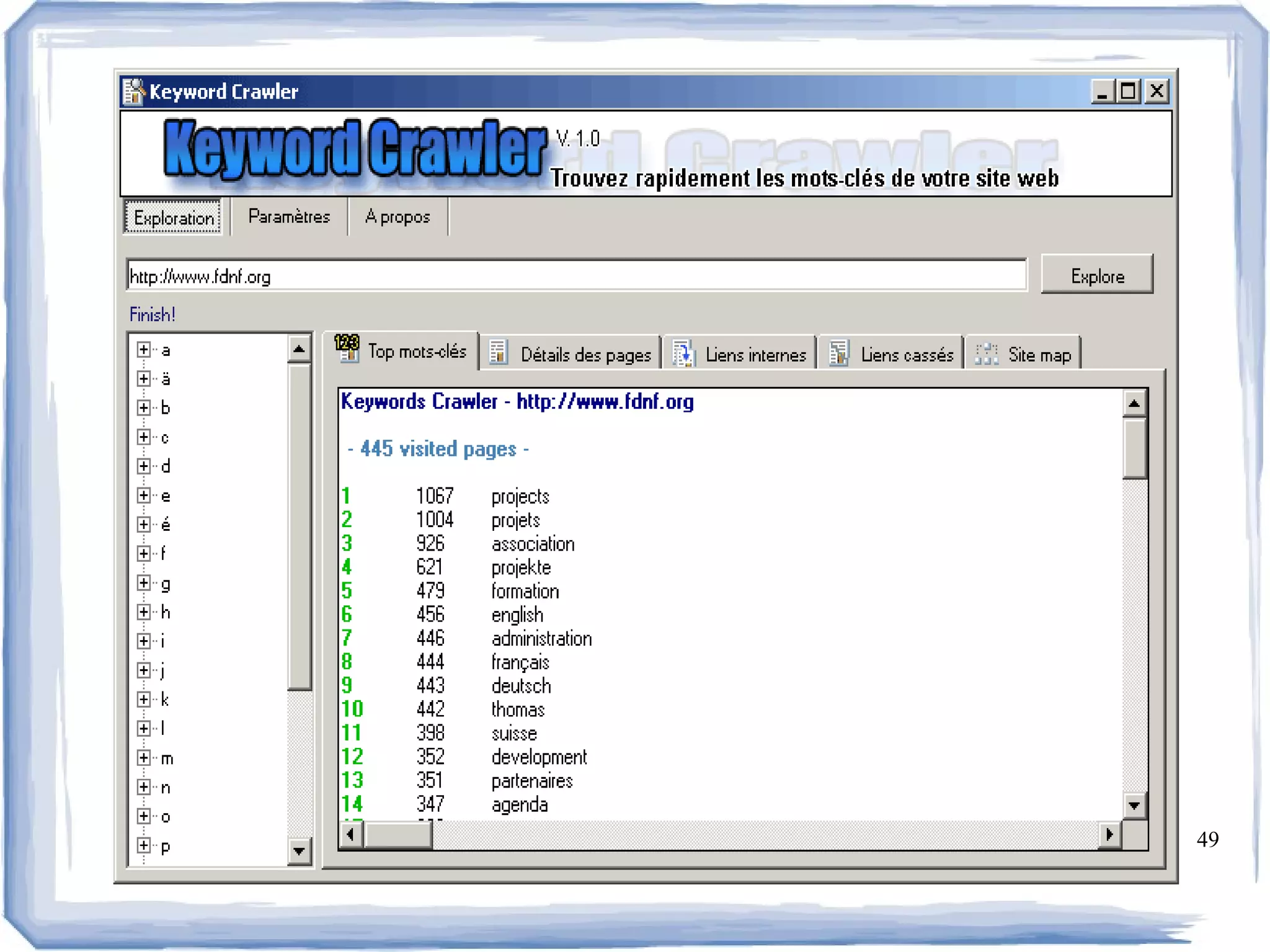Click the keyword 'english' in results
1270x952 pixels.
tap(517, 615)
